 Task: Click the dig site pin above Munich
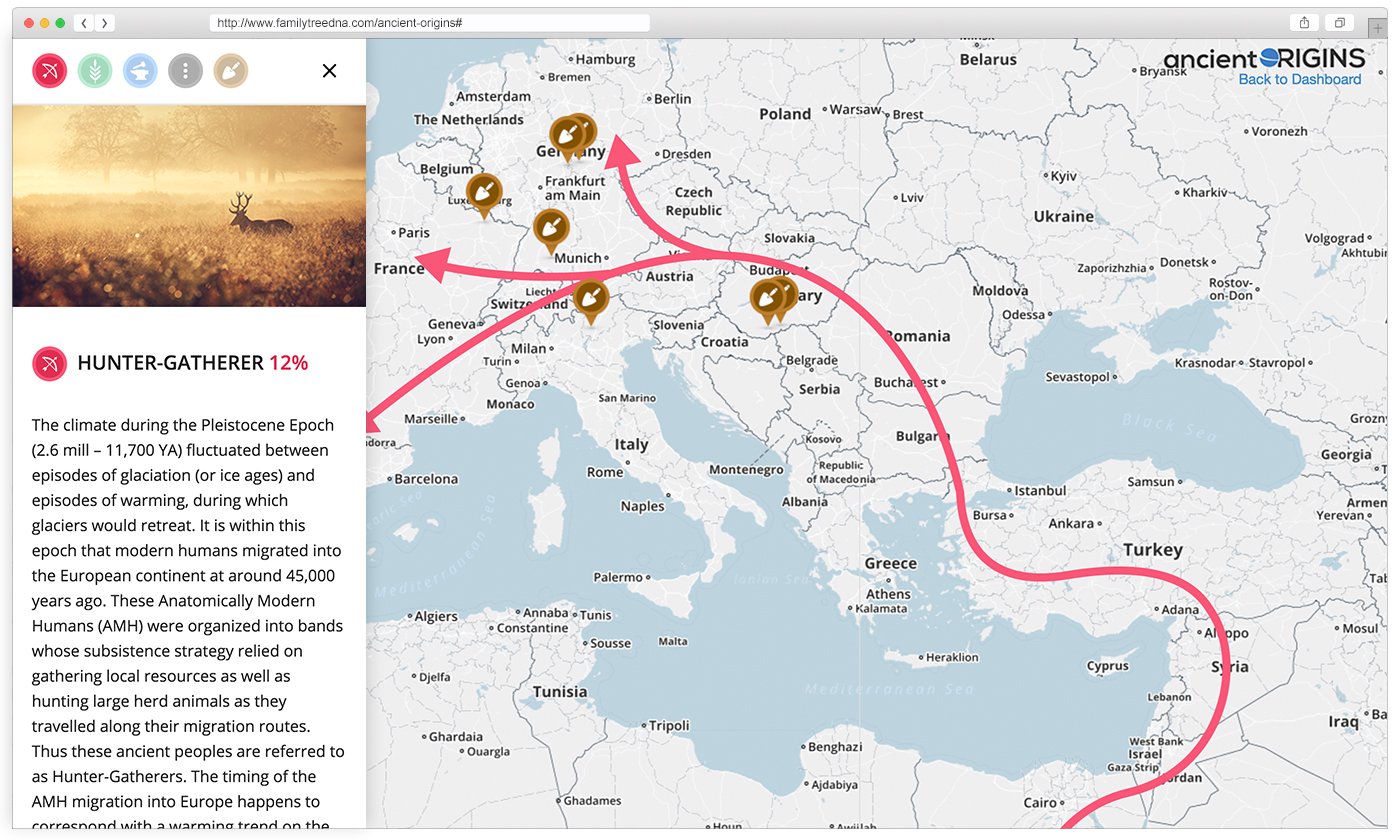(x=550, y=231)
